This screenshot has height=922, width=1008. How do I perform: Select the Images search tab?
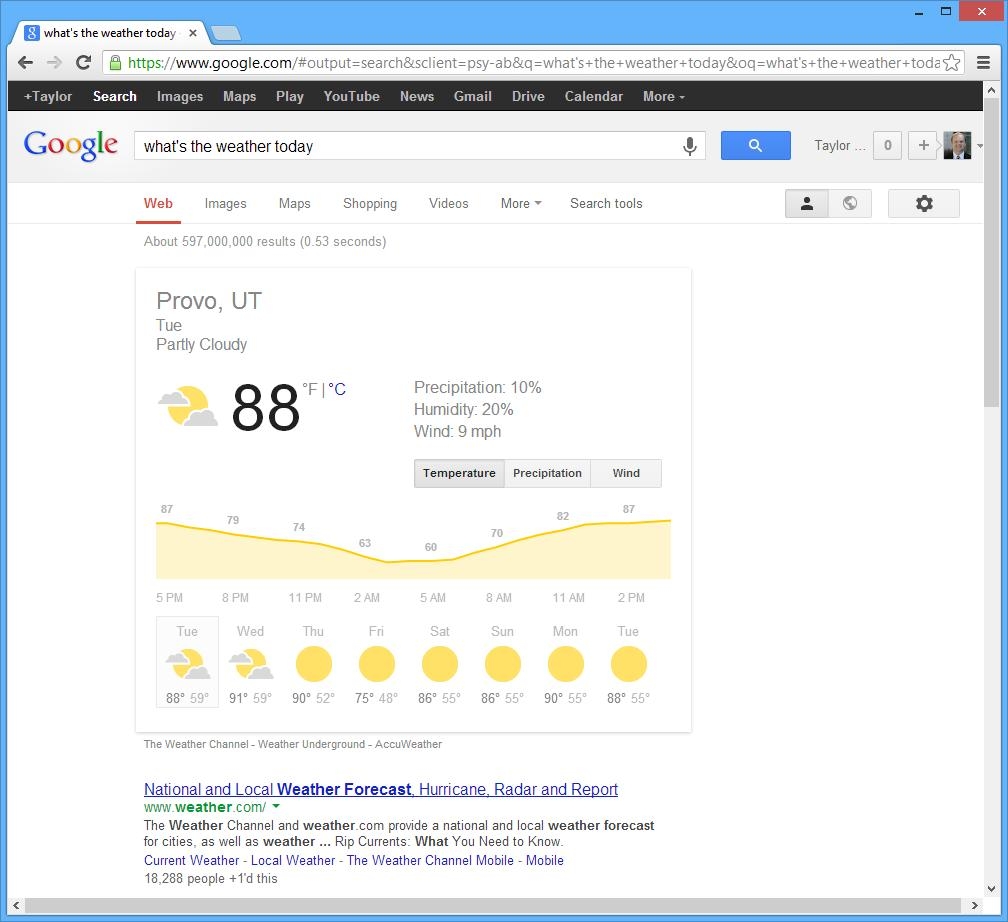pos(225,203)
